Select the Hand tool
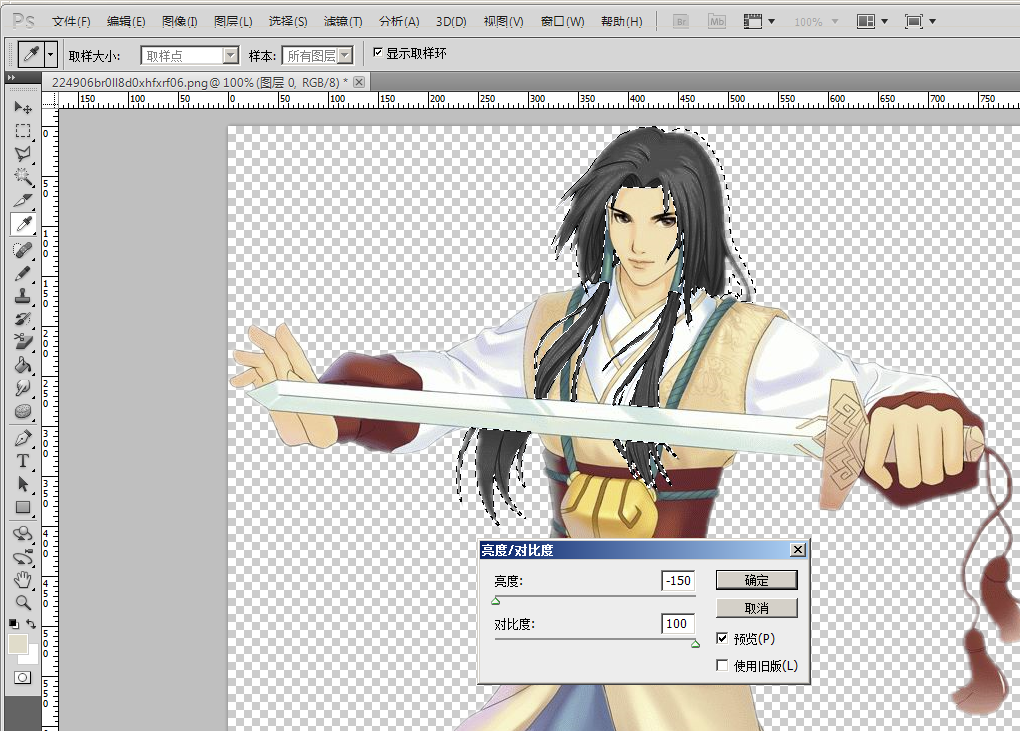Image resolution: width=1020 pixels, height=731 pixels. tap(23, 579)
